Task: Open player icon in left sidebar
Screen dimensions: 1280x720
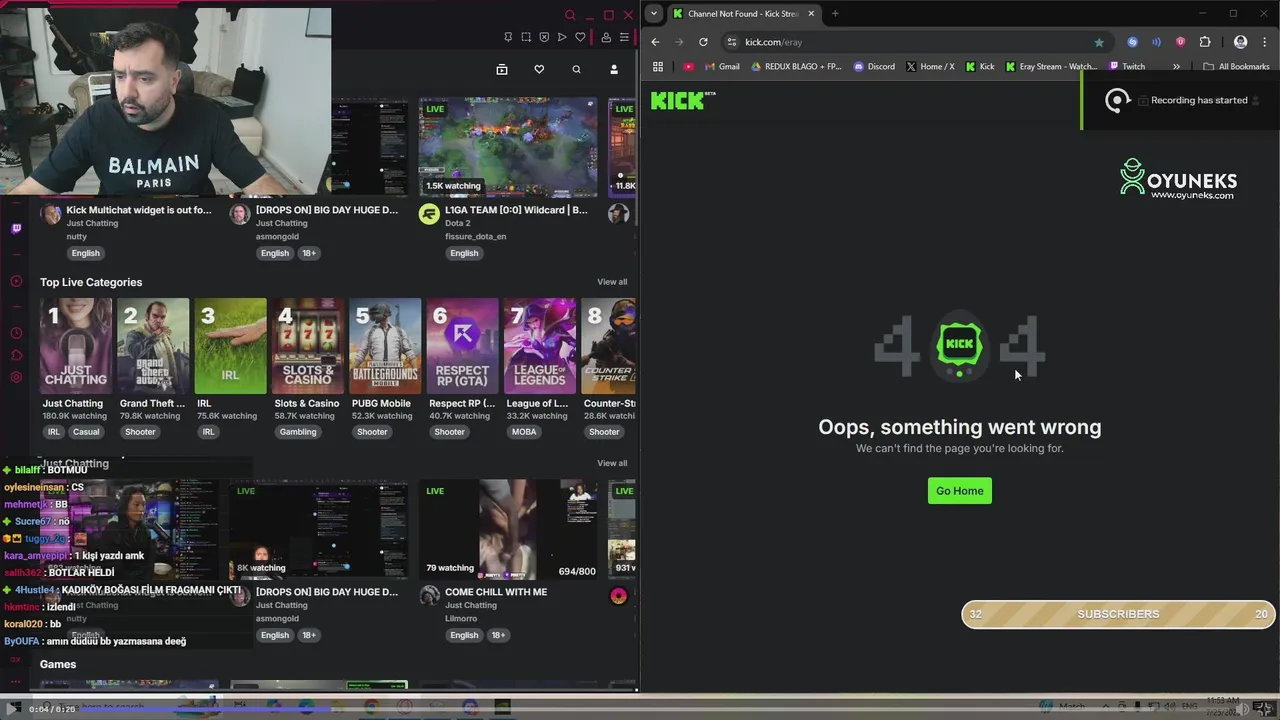Action: coord(16,281)
